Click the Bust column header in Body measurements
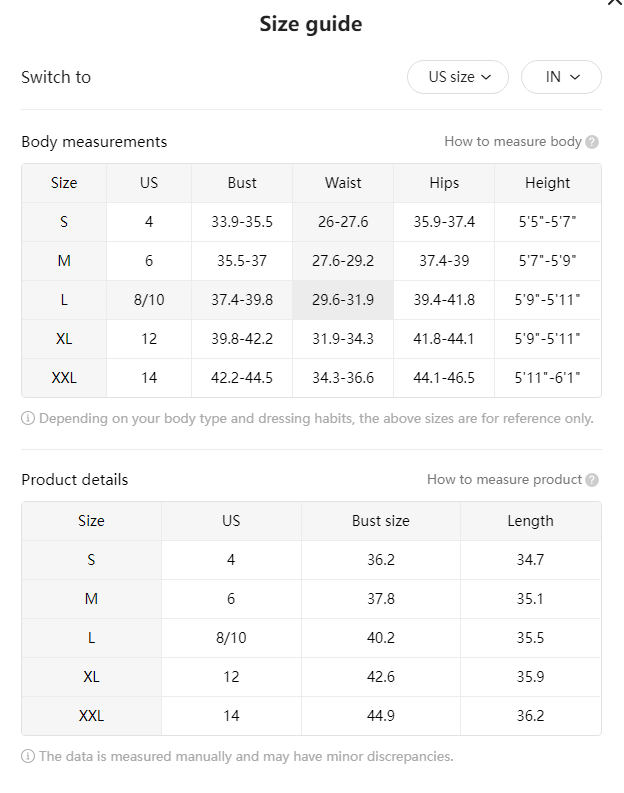624x793 pixels. [x=242, y=183]
